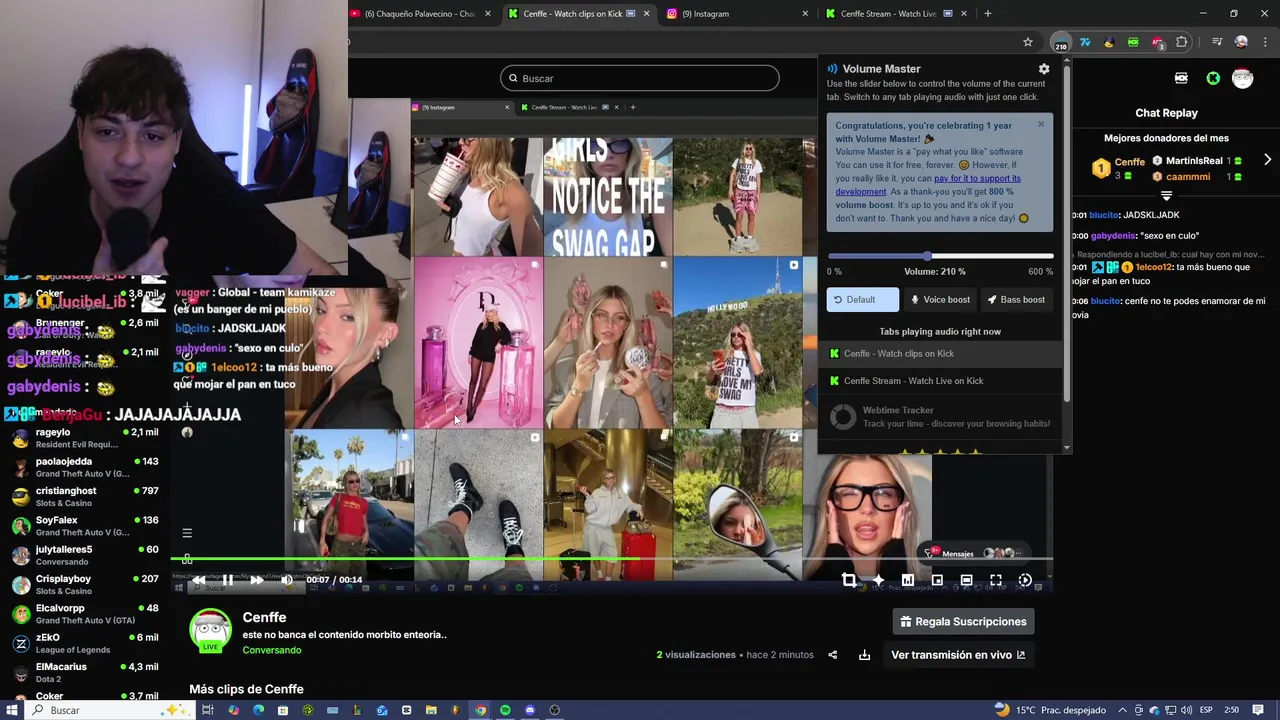Rewind the clip using the back button
The image size is (1280, 720).
click(x=198, y=580)
